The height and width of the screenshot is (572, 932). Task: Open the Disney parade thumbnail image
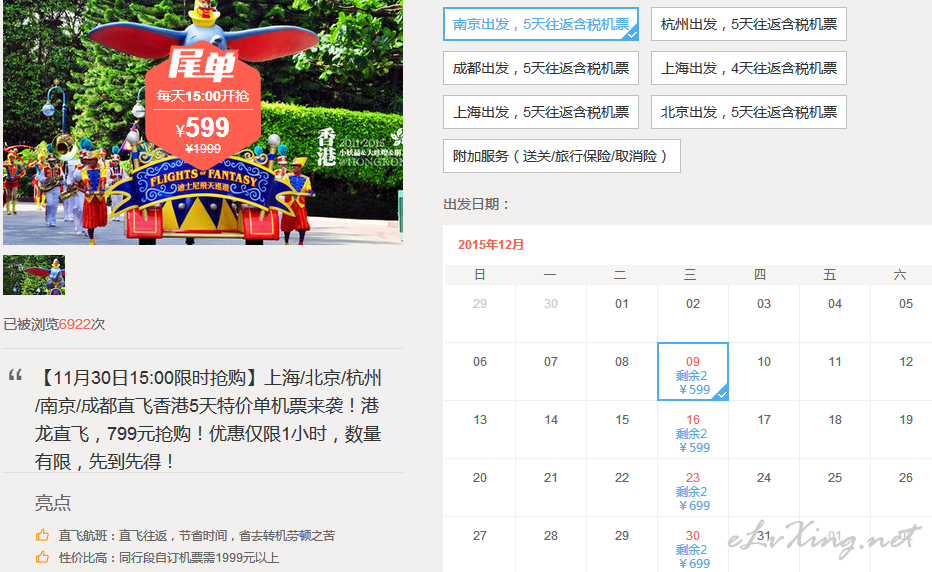(x=34, y=275)
